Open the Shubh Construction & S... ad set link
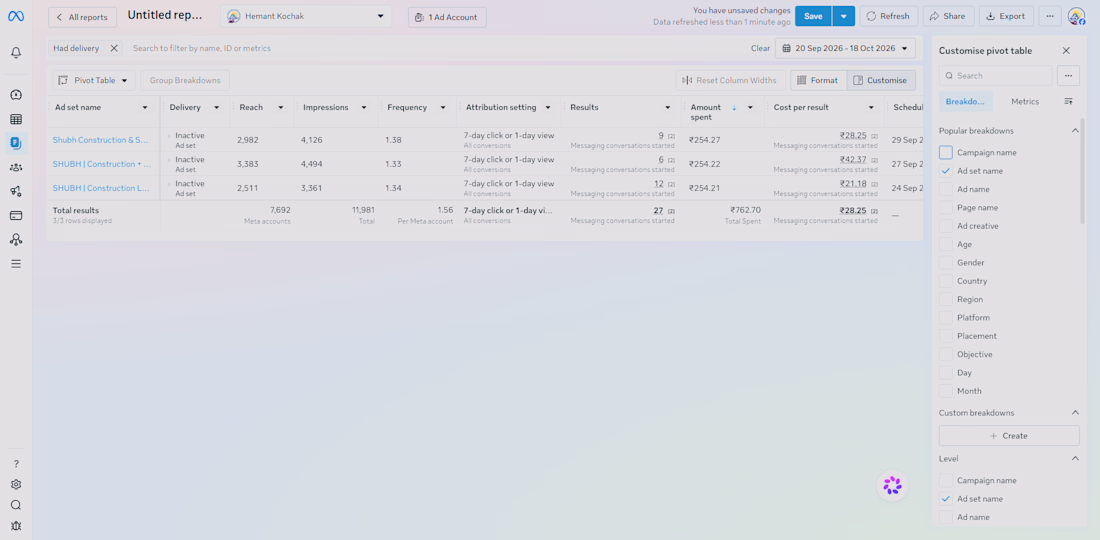The width and height of the screenshot is (1100, 540). point(100,140)
